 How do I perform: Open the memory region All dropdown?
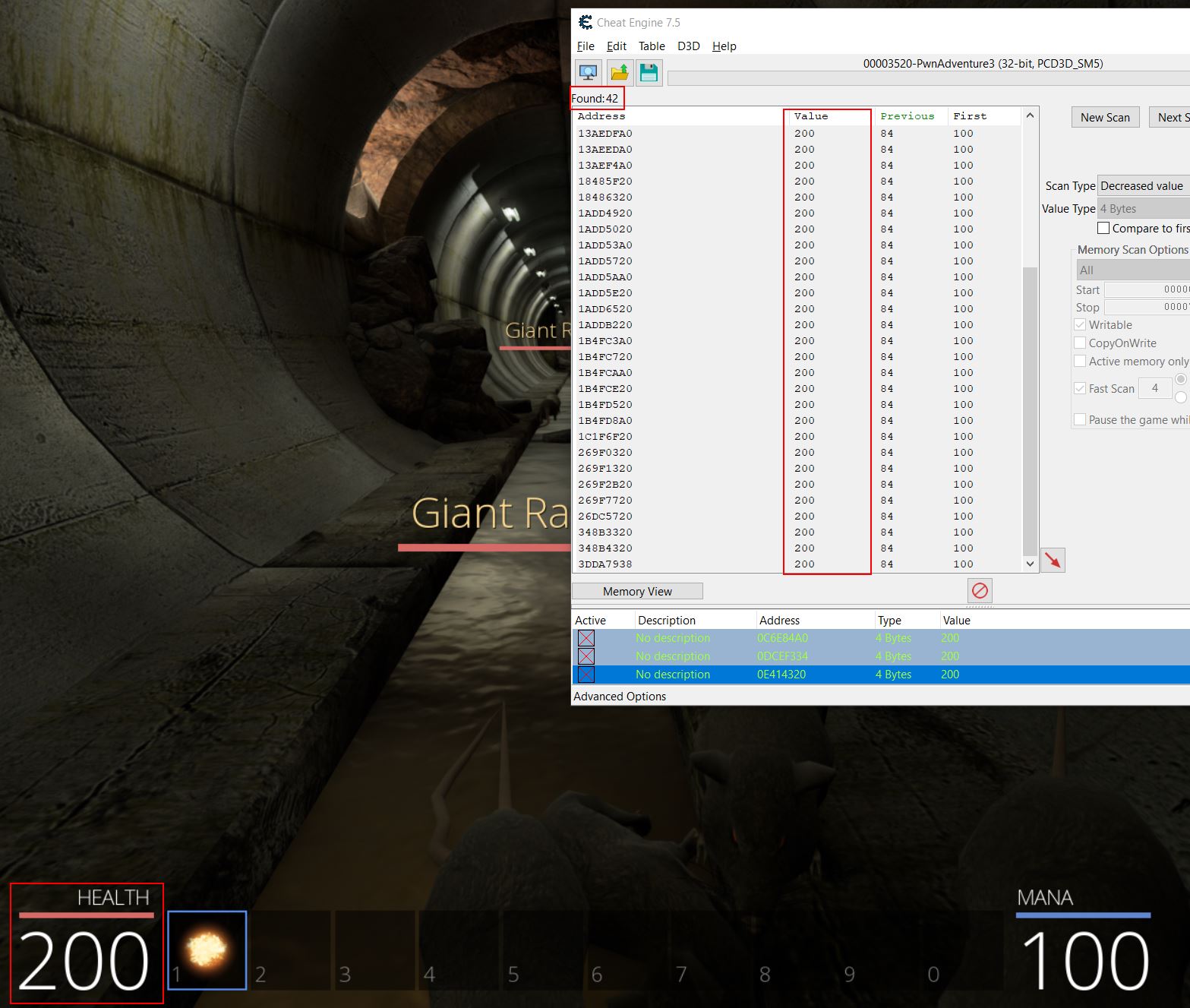pyautogui.click(x=1133, y=270)
